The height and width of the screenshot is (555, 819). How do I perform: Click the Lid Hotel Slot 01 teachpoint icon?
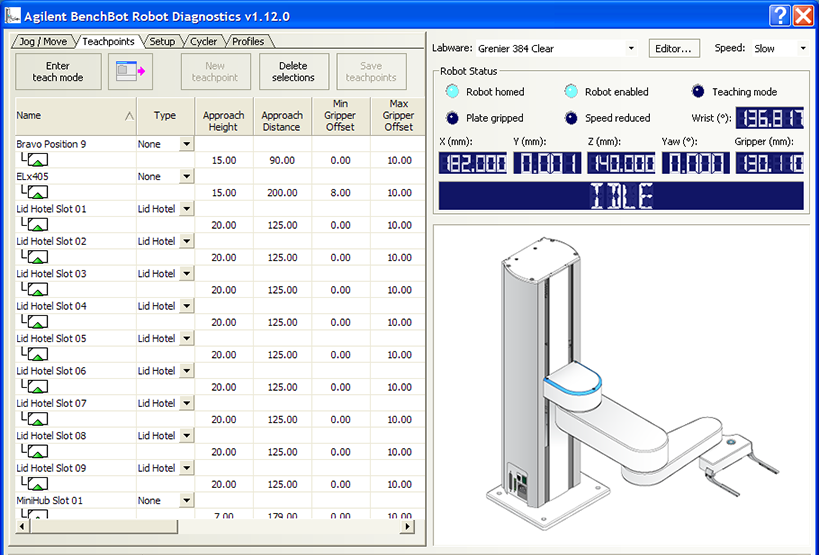pos(37,225)
